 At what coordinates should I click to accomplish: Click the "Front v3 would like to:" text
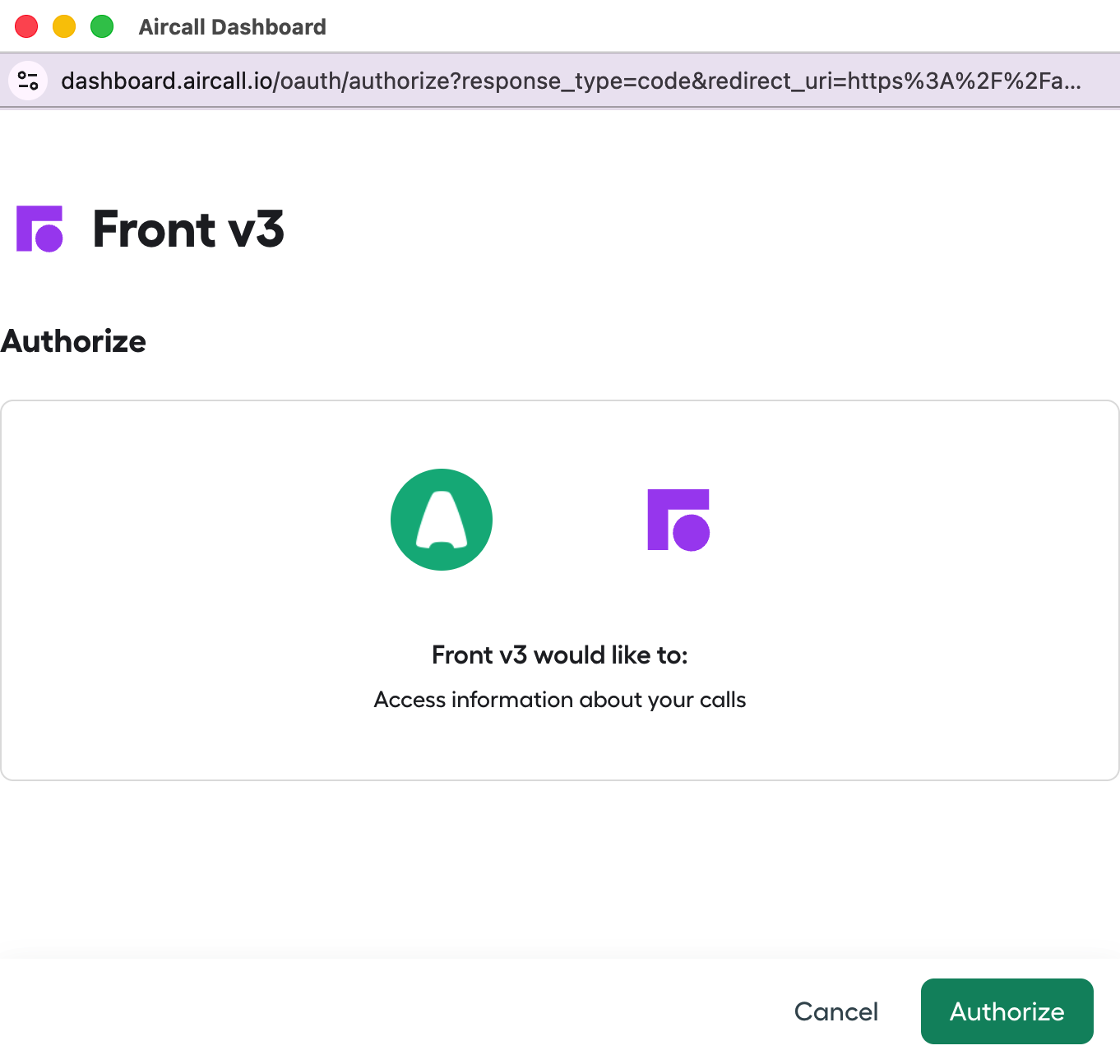coord(559,655)
